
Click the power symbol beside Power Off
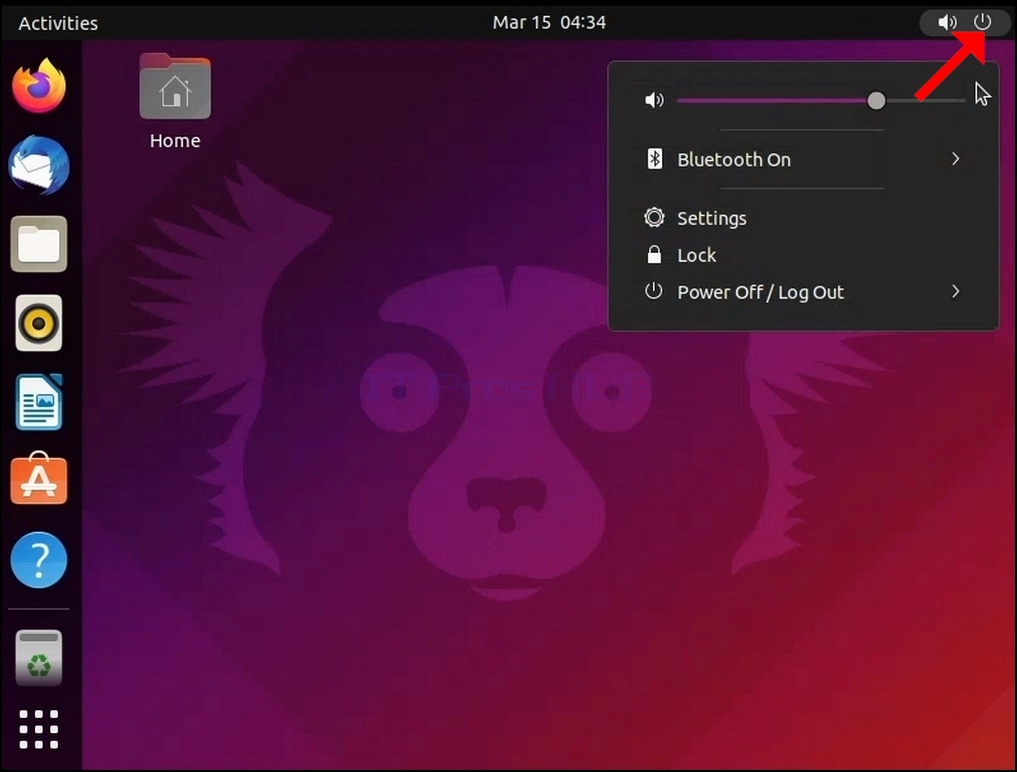(x=654, y=291)
